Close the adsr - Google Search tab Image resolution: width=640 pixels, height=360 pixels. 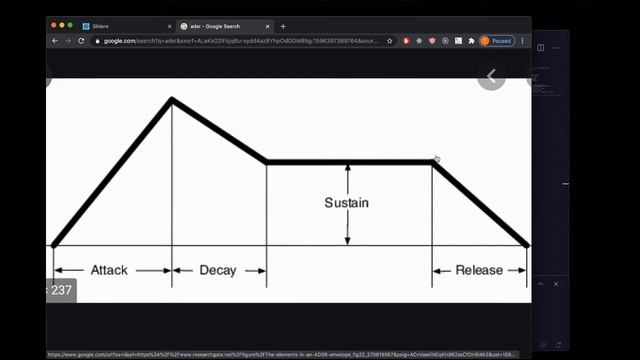pyautogui.click(x=267, y=27)
